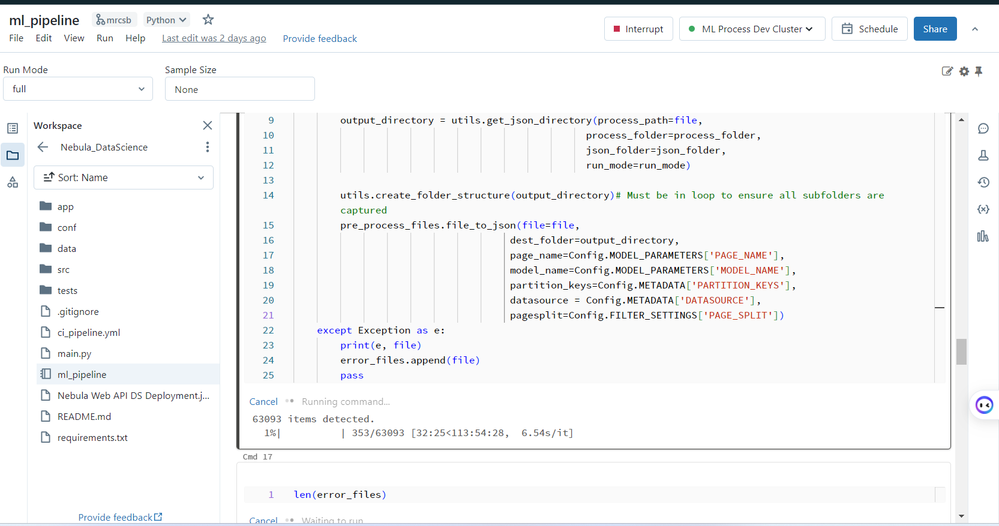Screen dimensions: 999x526
Task: Change the Python language dropdown
Action: point(166,20)
